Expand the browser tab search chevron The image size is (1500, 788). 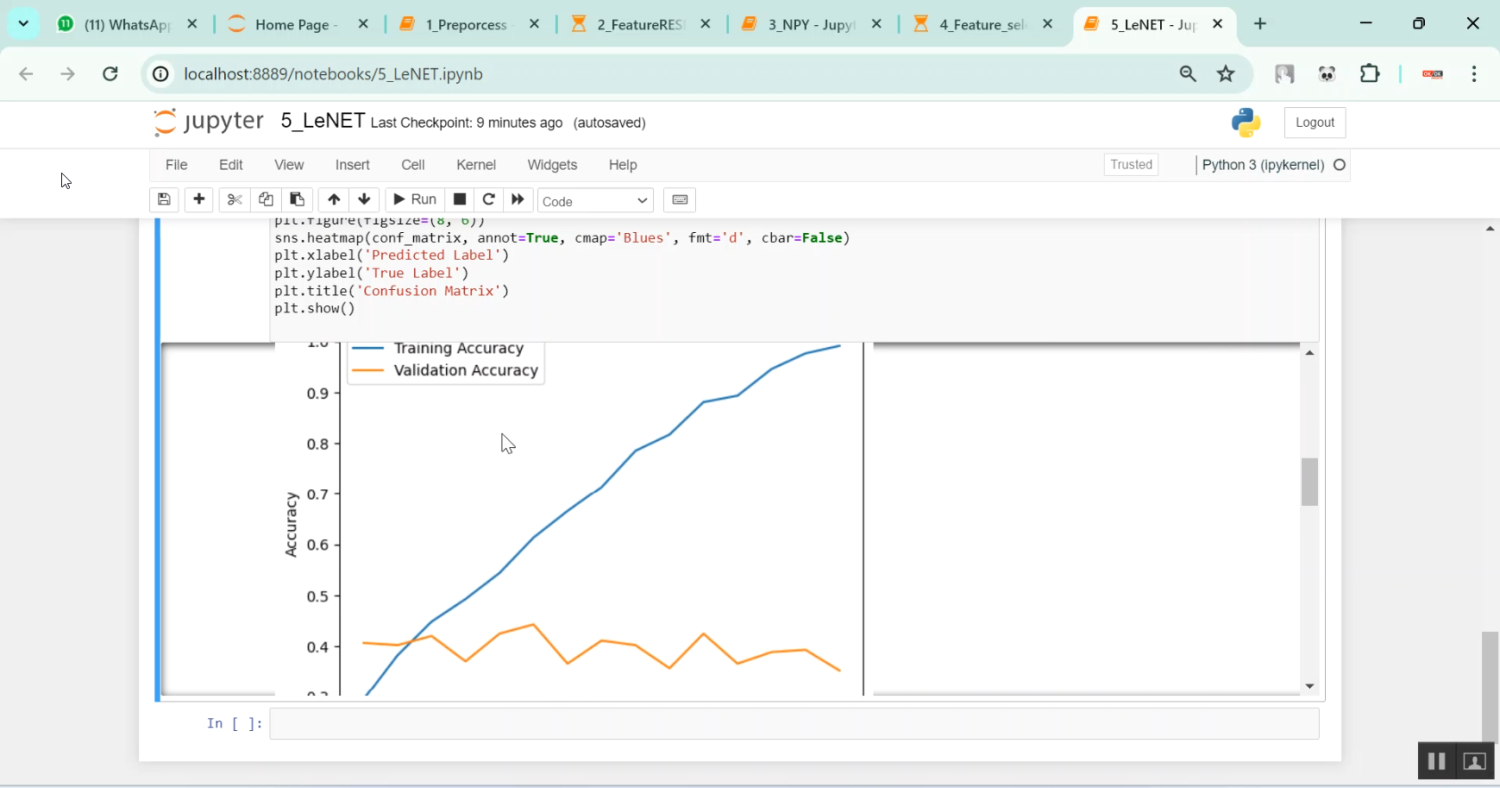[x=23, y=24]
